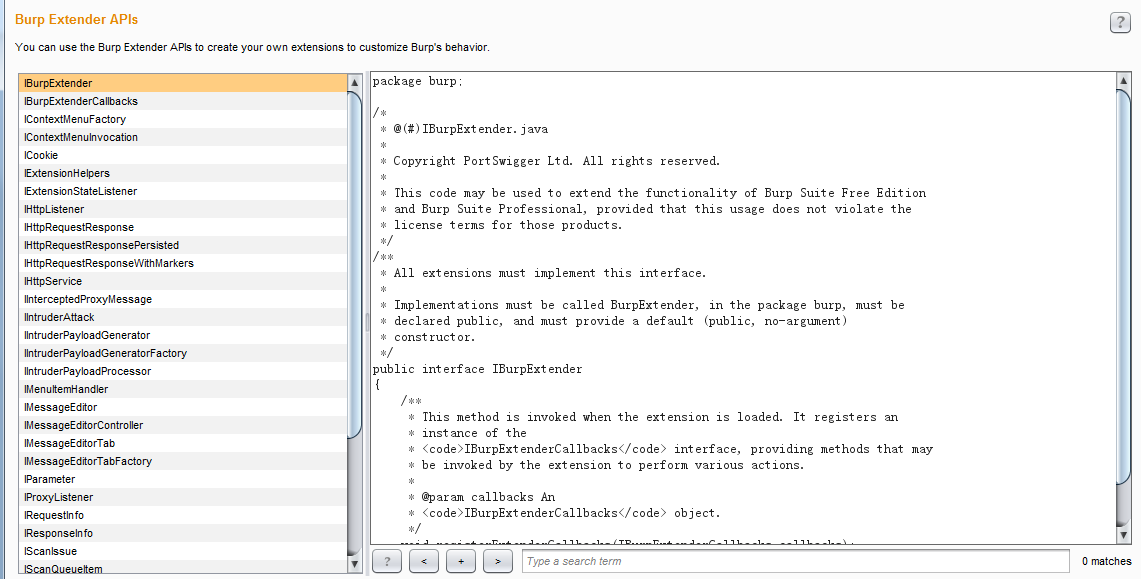The width and height of the screenshot is (1141, 579).
Task: Select IIntruderAttack in the list
Action: pyautogui.click(x=183, y=317)
